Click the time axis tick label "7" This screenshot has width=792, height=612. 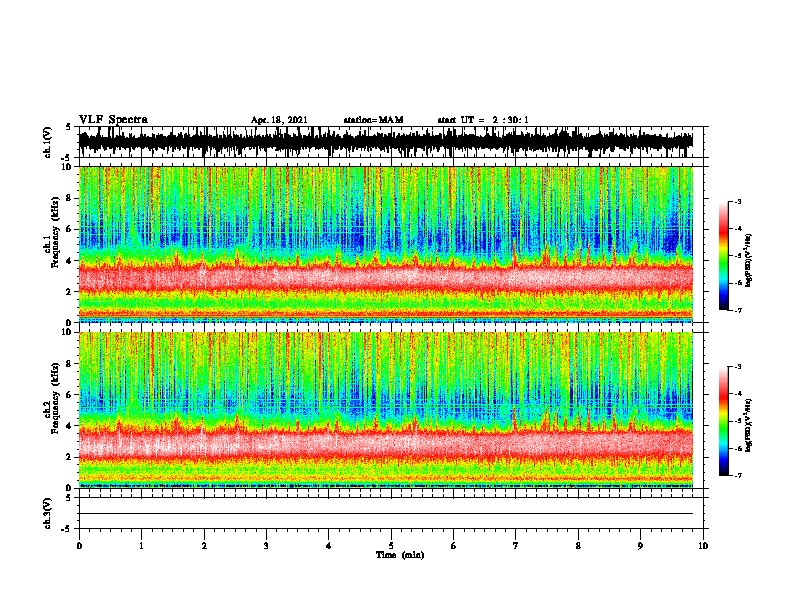click(x=516, y=546)
